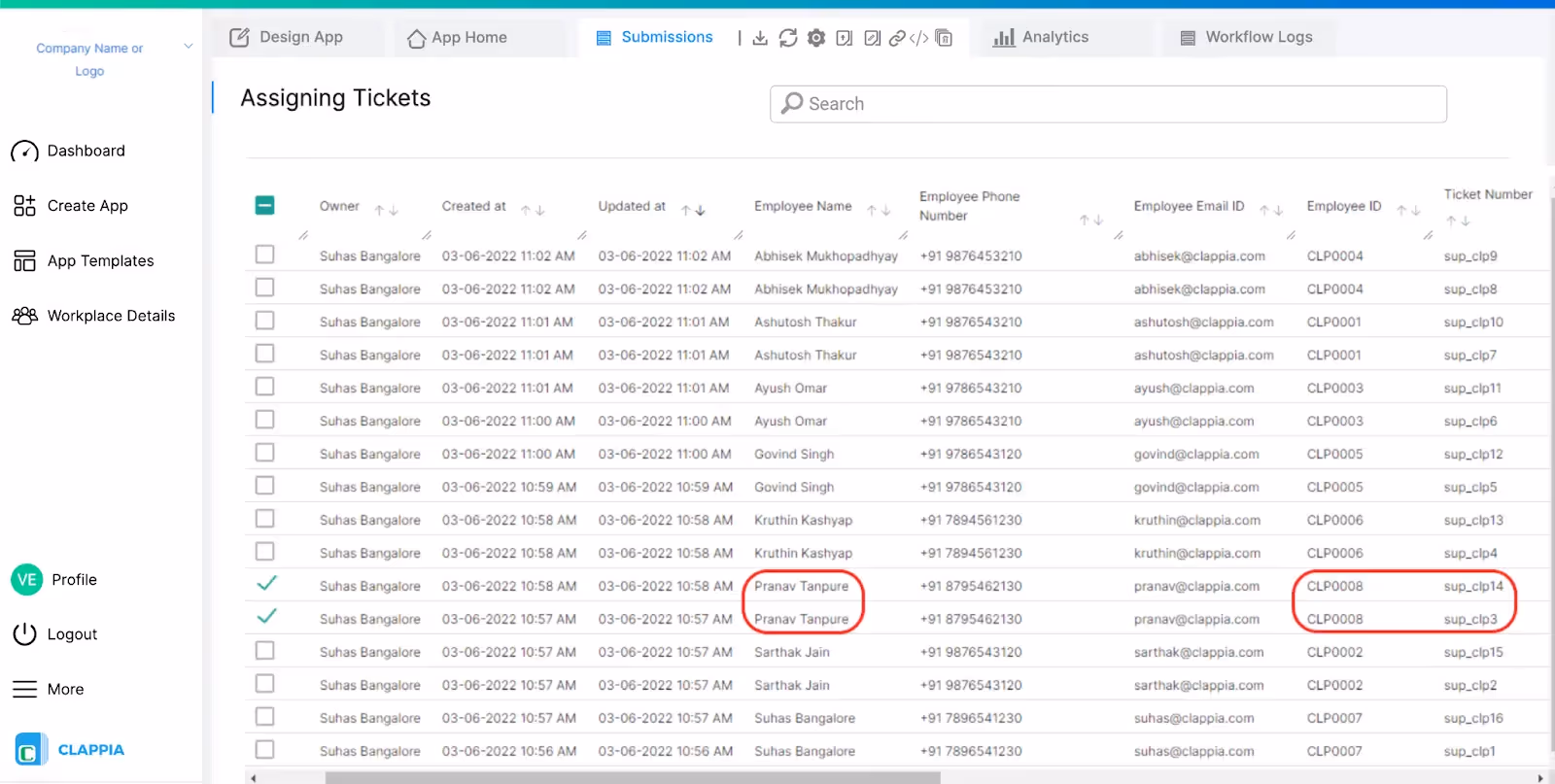Open Dashboard in the sidebar

coord(68,151)
